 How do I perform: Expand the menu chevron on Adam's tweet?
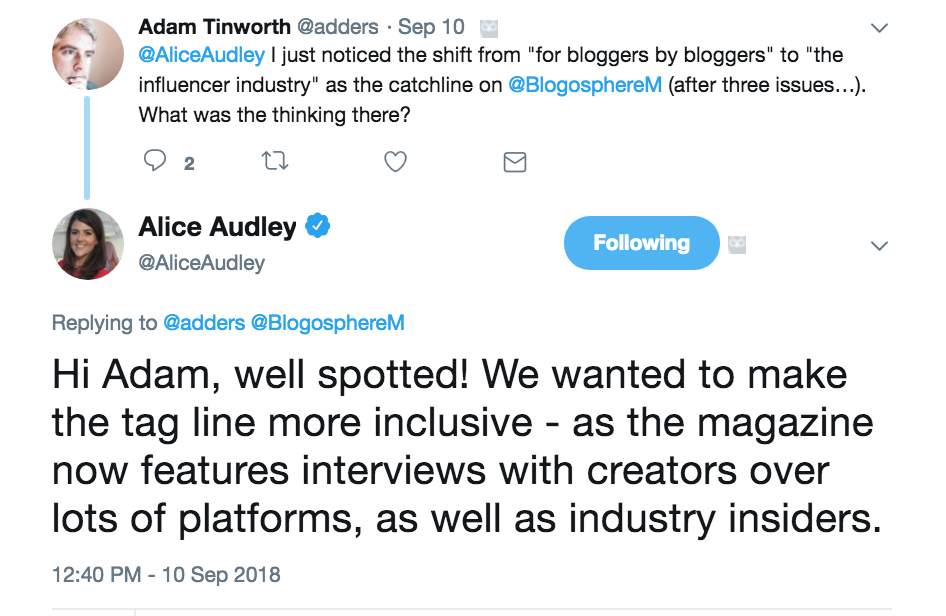[878, 28]
